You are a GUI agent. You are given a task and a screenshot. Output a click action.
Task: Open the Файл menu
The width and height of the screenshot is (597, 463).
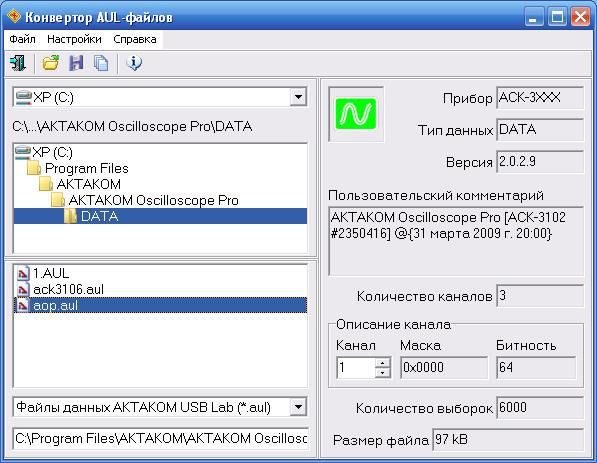click(22, 39)
